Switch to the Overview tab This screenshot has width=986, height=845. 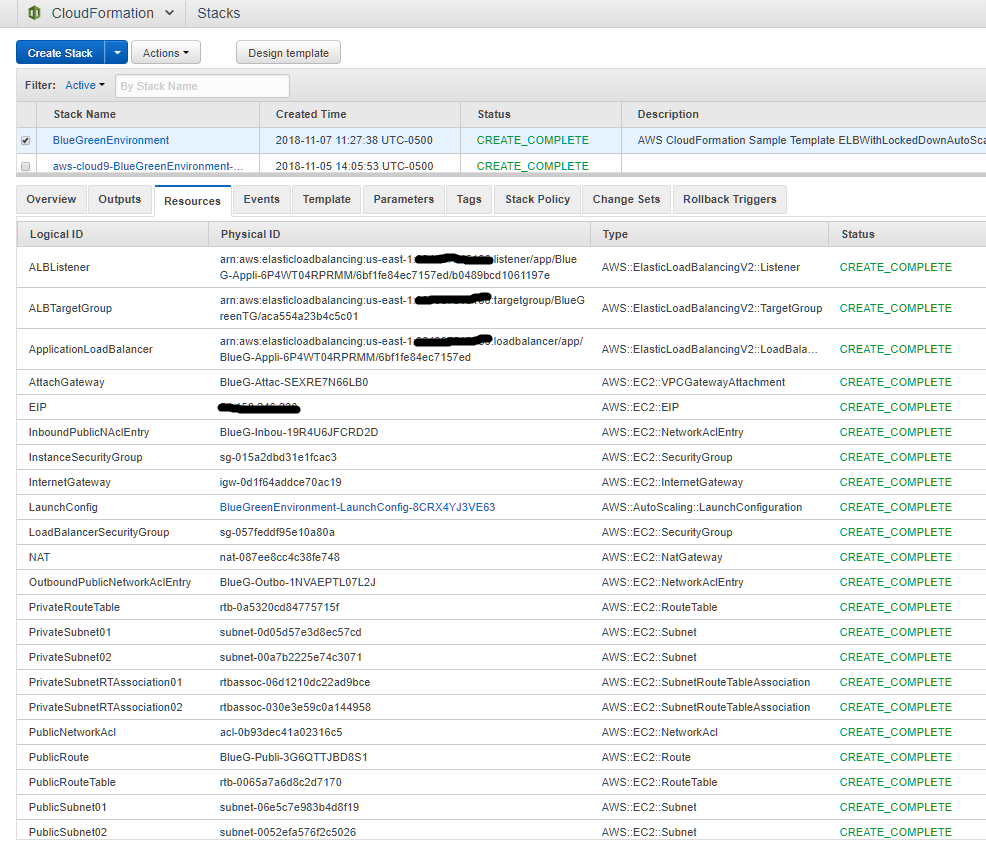(52, 199)
